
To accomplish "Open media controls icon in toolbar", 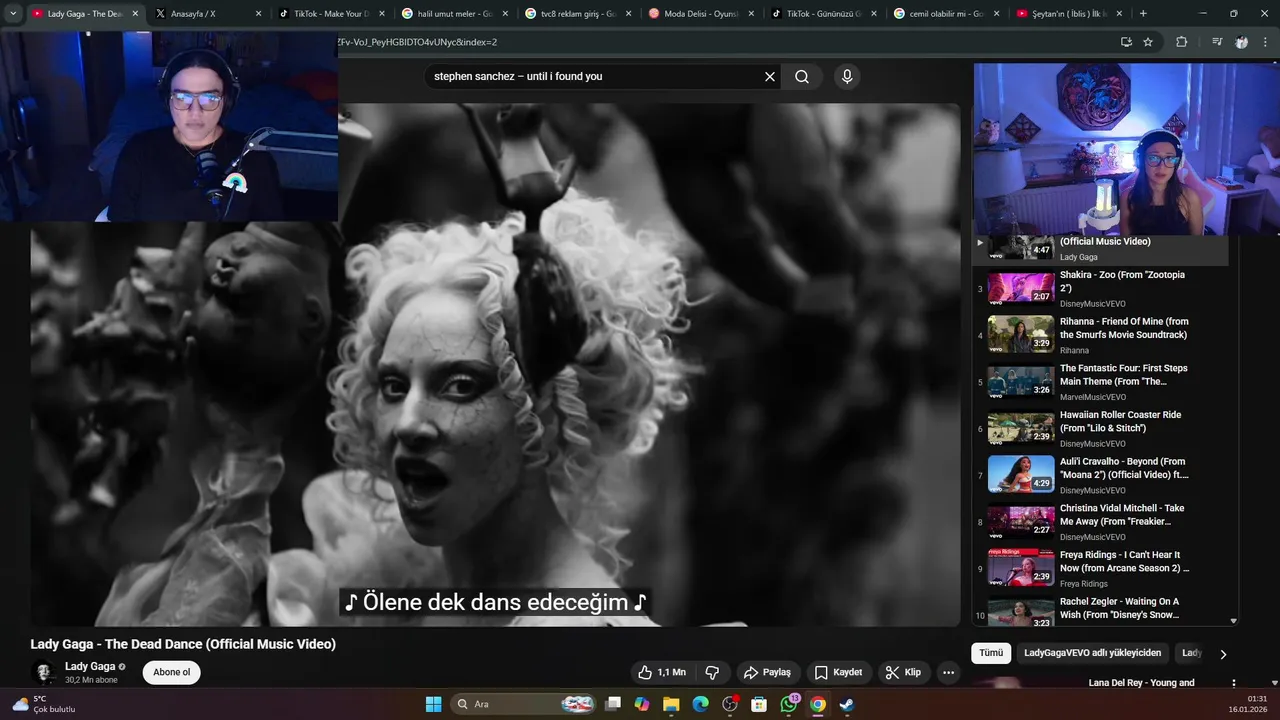I will click(x=1217, y=42).
